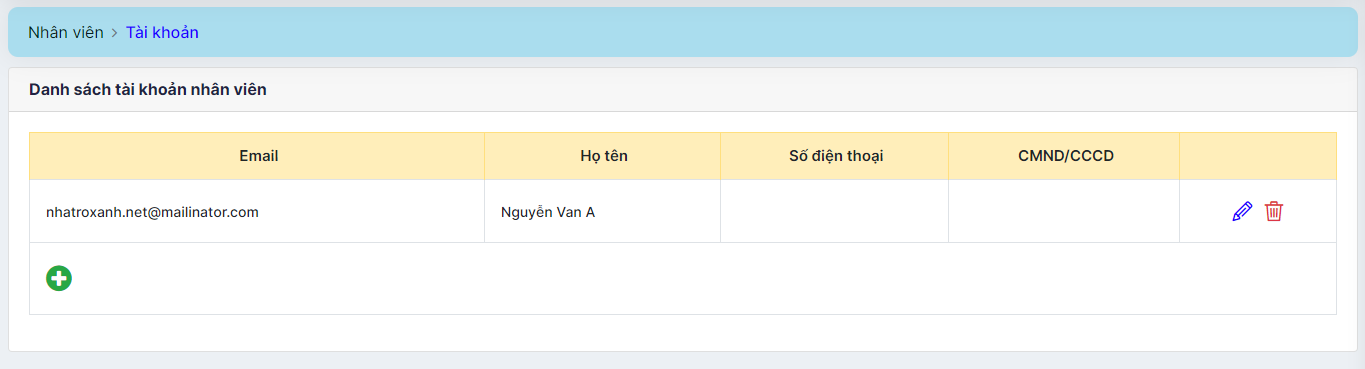Click the Email column header
The height and width of the screenshot is (369, 1365).
(x=258, y=156)
